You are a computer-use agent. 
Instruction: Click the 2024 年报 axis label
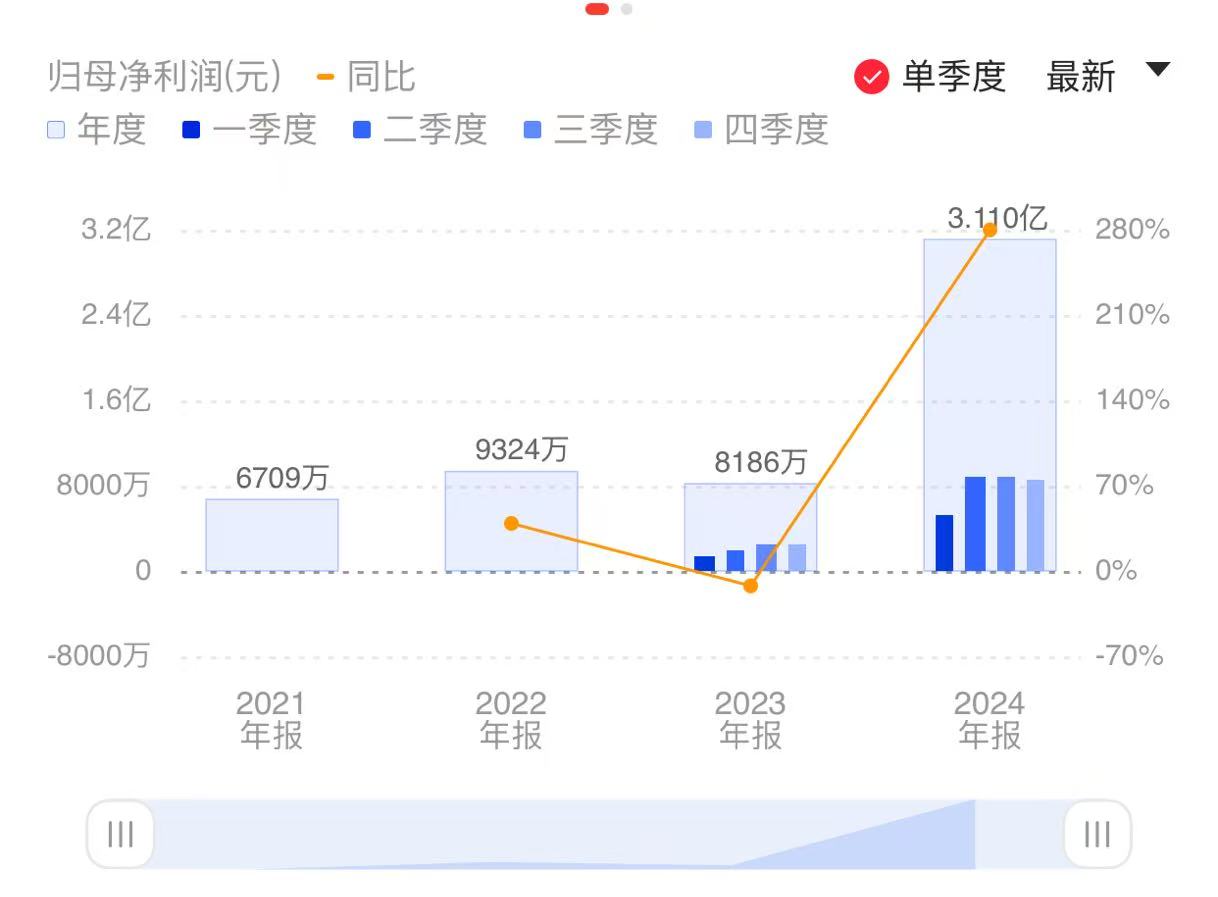990,719
